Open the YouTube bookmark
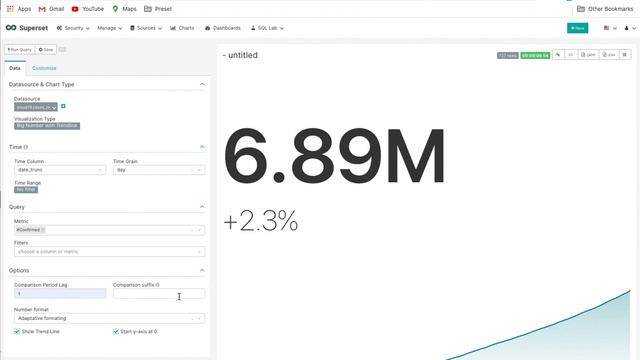 (x=87, y=9)
